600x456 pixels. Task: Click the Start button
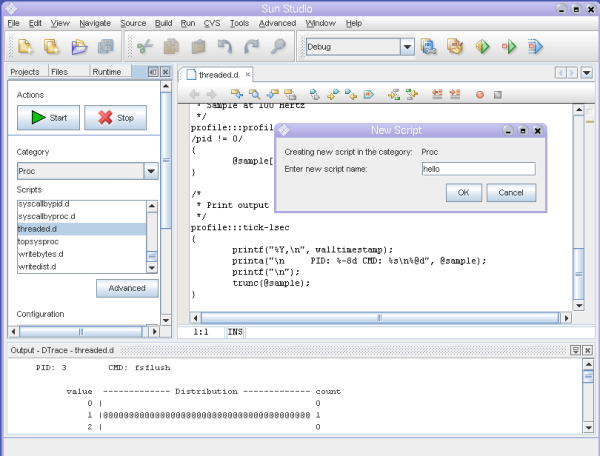[x=48, y=117]
